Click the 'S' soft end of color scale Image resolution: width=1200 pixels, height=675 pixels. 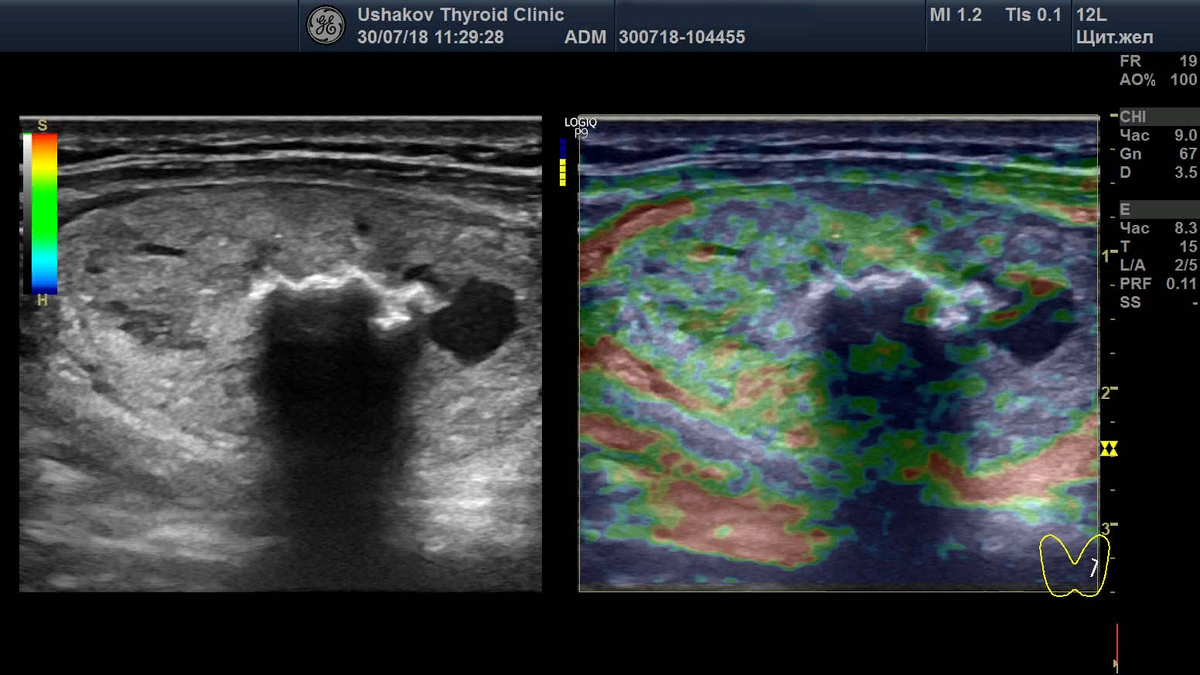click(x=42, y=125)
